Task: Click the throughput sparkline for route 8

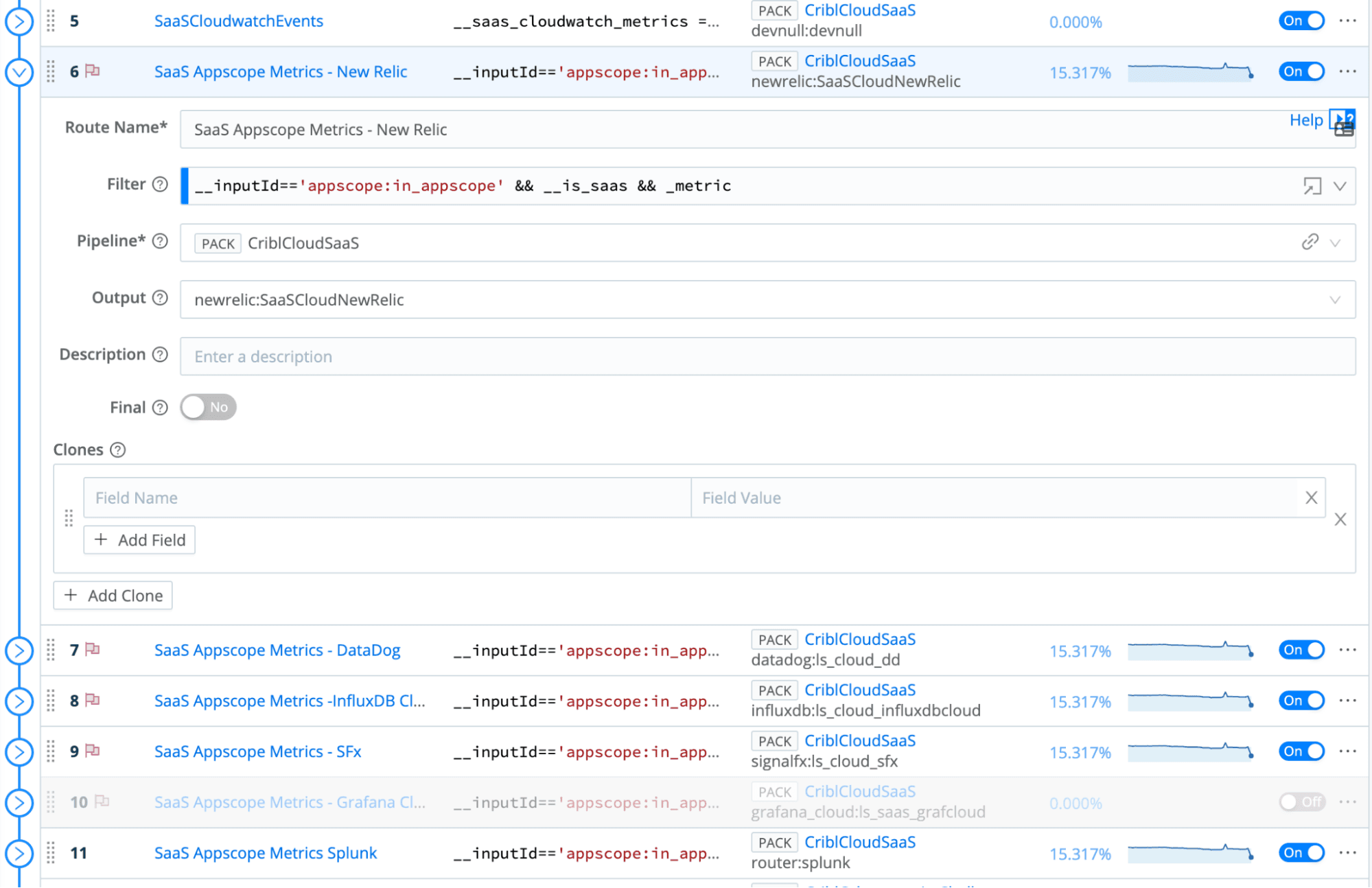Action: (1191, 701)
